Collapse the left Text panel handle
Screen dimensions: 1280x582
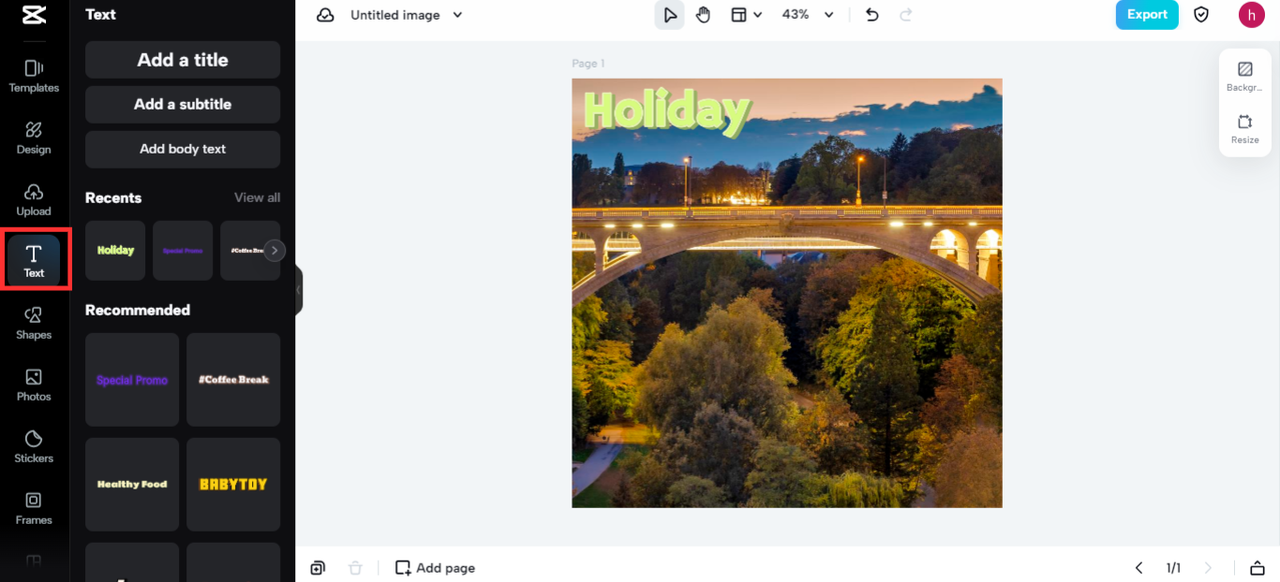(x=298, y=290)
